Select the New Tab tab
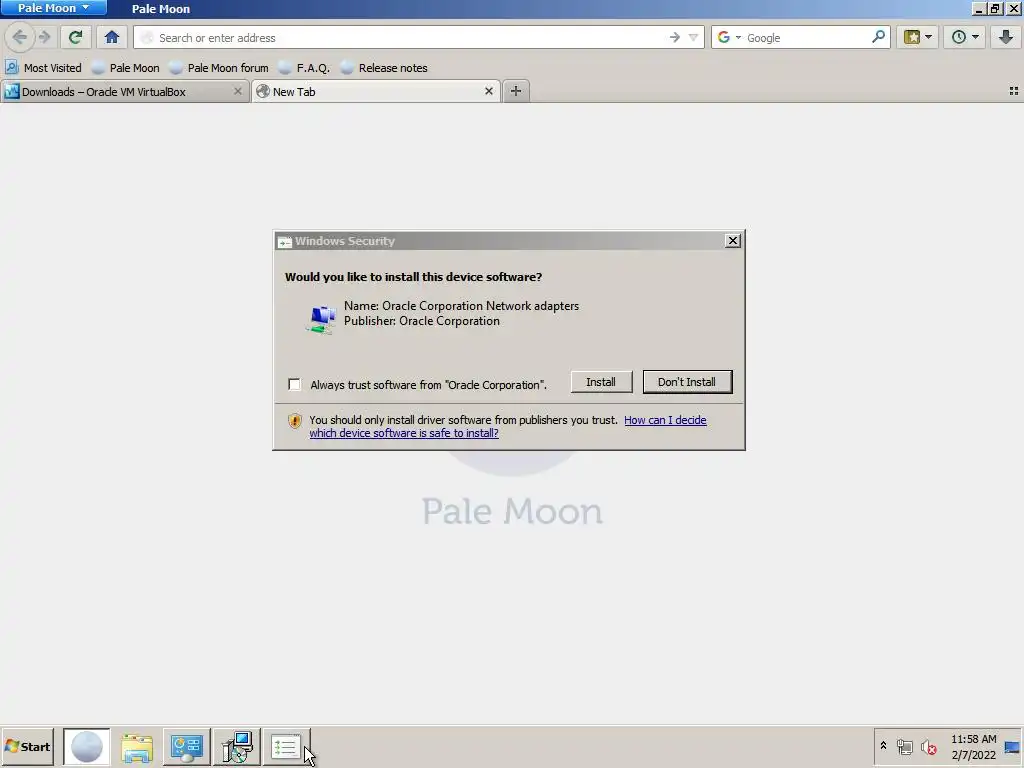Viewport: 1024px width, 768px height. [x=376, y=91]
